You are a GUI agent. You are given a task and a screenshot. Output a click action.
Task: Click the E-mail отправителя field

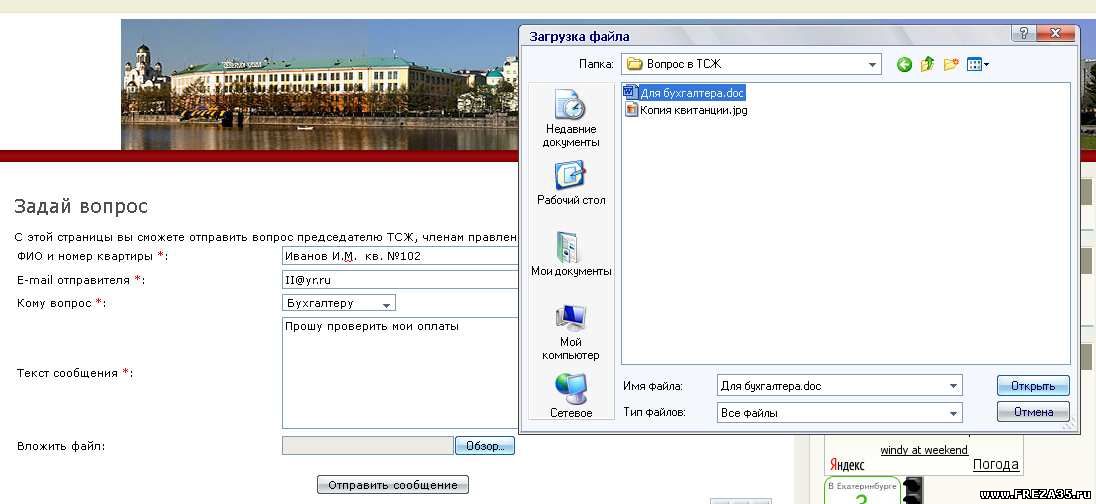[x=401, y=280]
